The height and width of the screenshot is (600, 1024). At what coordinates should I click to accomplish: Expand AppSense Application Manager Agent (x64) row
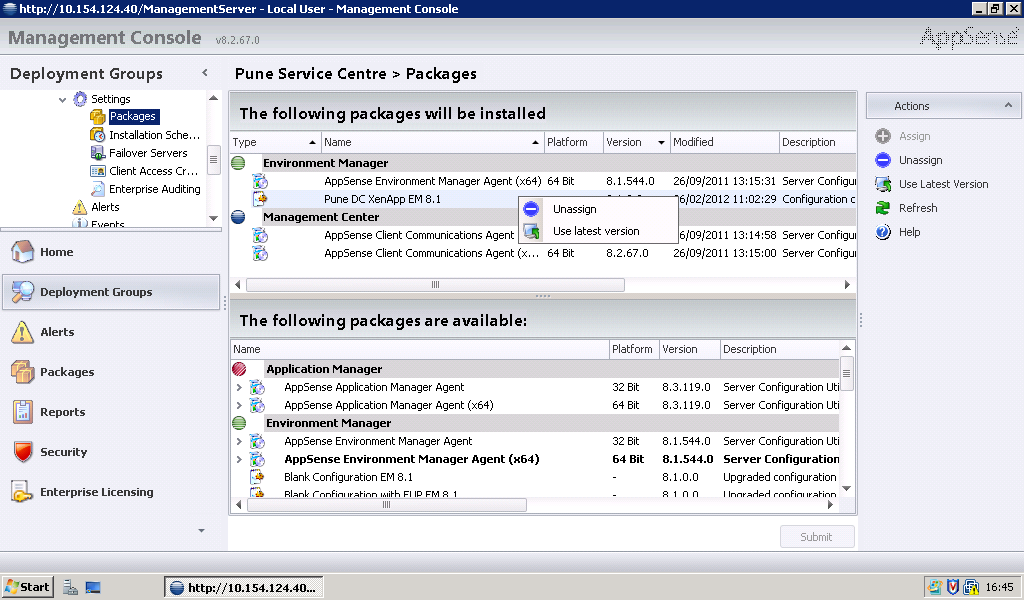tap(238, 405)
